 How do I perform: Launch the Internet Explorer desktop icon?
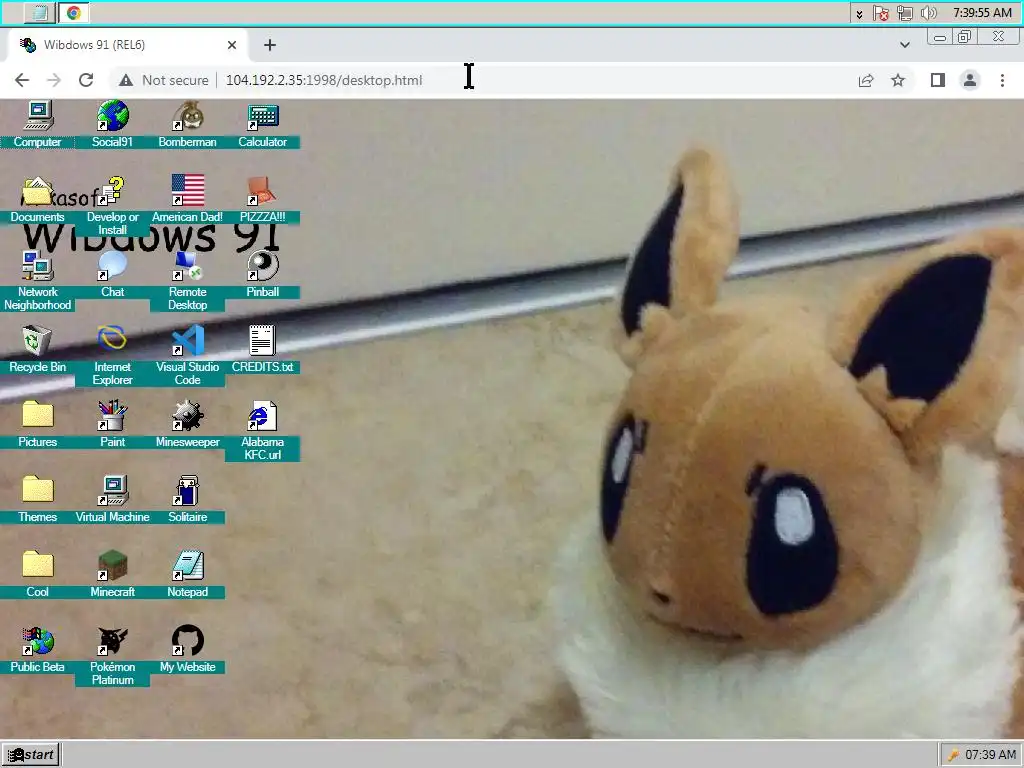pyautogui.click(x=112, y=355)
